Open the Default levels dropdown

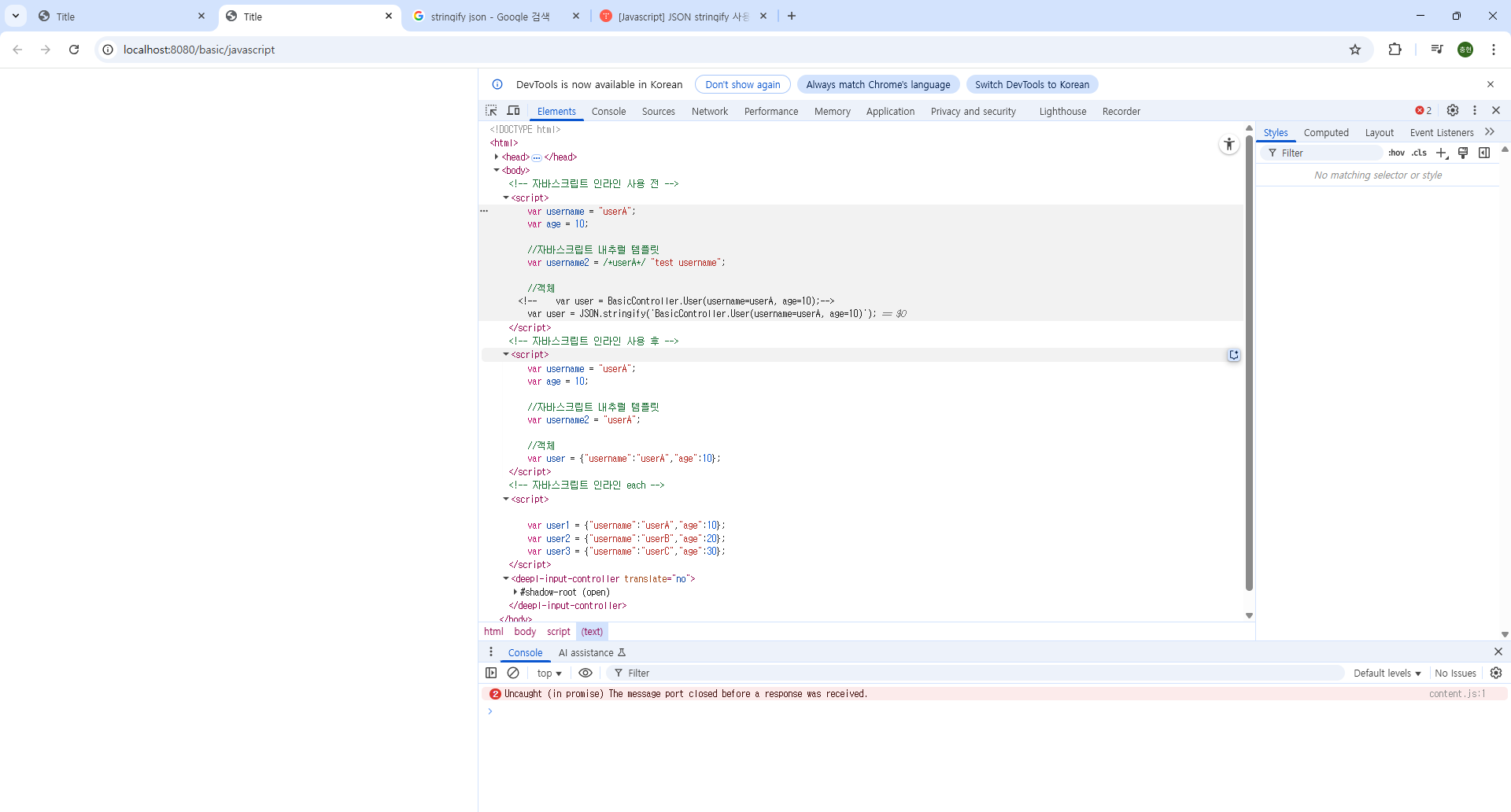pyautogui.click(x=1387, y=673)
